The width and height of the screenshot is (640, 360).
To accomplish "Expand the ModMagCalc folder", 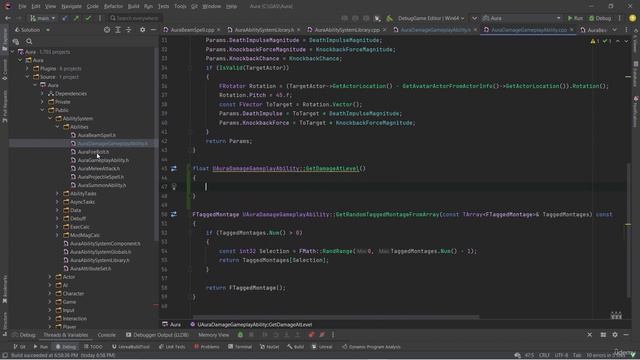I will pos(57,235).
